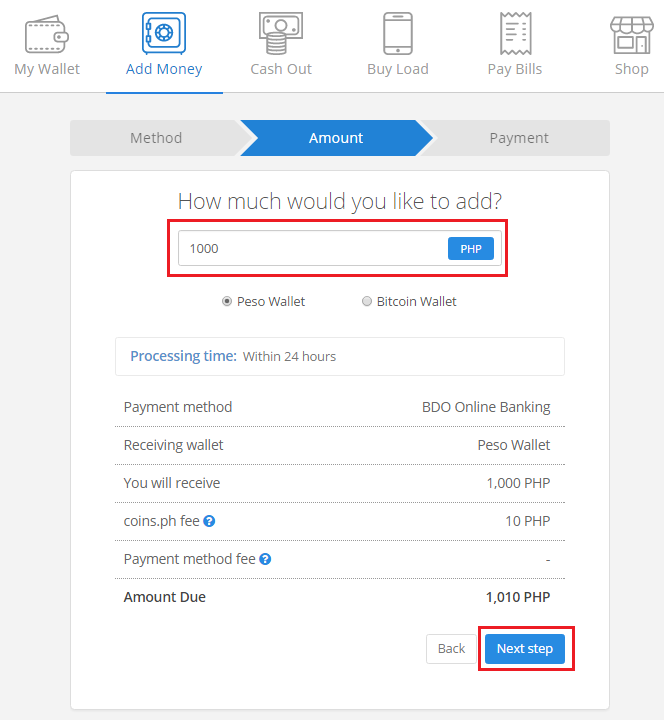Click the 'How much would you like to add?' heading
Viewport: 664px width, 720px height.
point(340,201)
